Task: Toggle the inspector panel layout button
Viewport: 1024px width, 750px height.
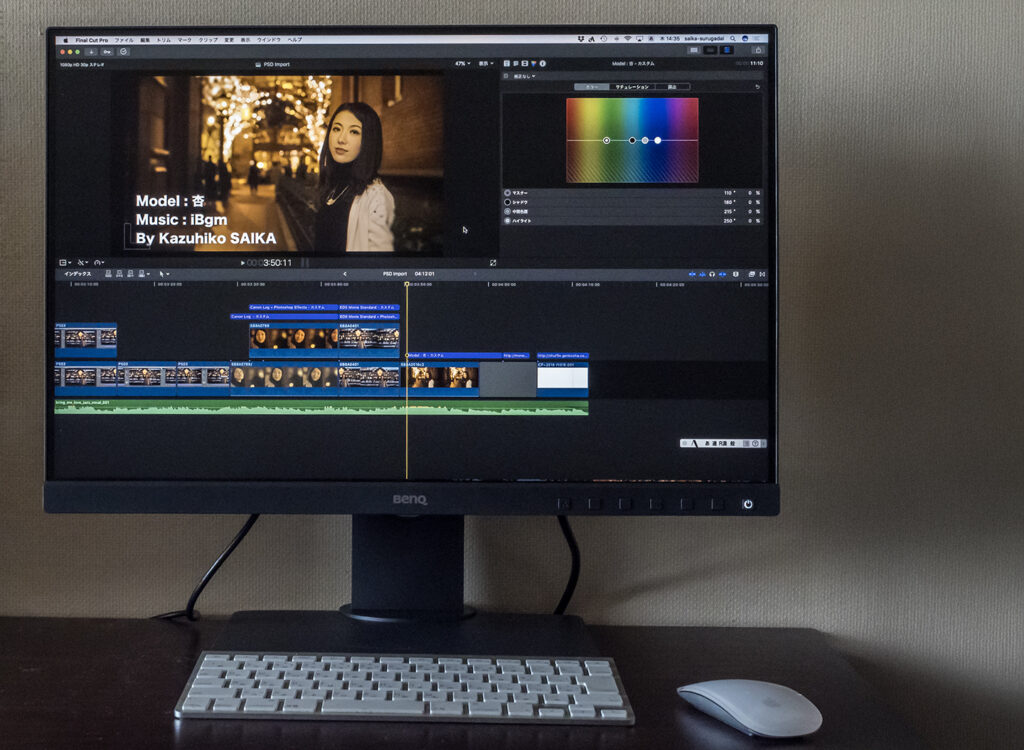Action: pyautogui.click(x=726, y=50)
